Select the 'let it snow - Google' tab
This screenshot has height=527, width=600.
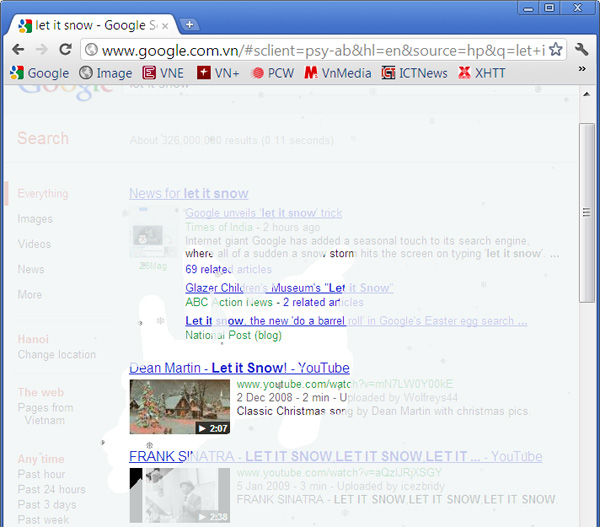pos(93,25)
